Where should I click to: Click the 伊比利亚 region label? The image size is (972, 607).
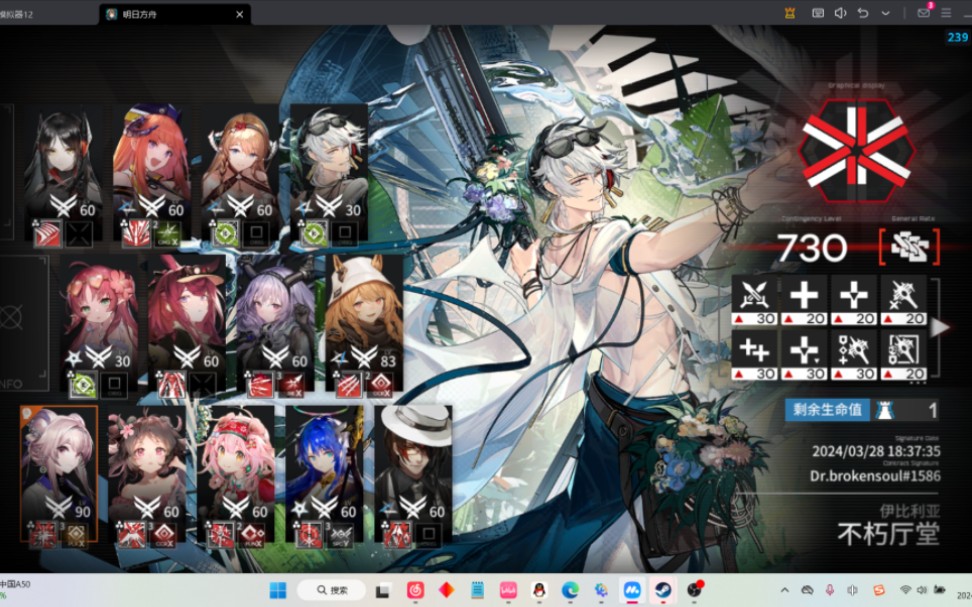(x=909, y=511)
